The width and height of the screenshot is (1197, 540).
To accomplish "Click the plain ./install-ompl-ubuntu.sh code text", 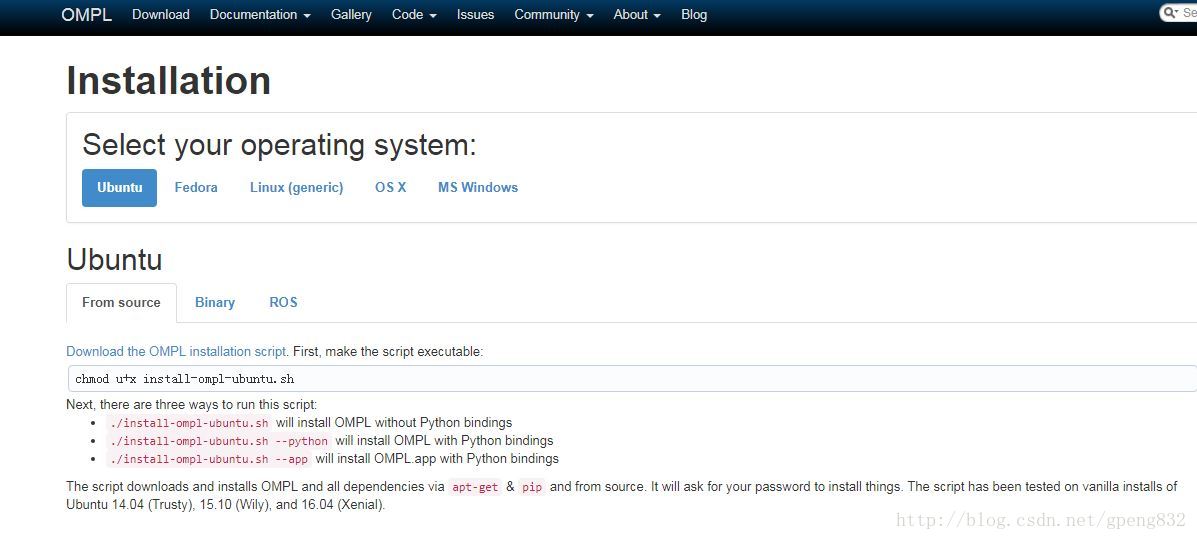I will pyautogui.click(x=189, y=422).
